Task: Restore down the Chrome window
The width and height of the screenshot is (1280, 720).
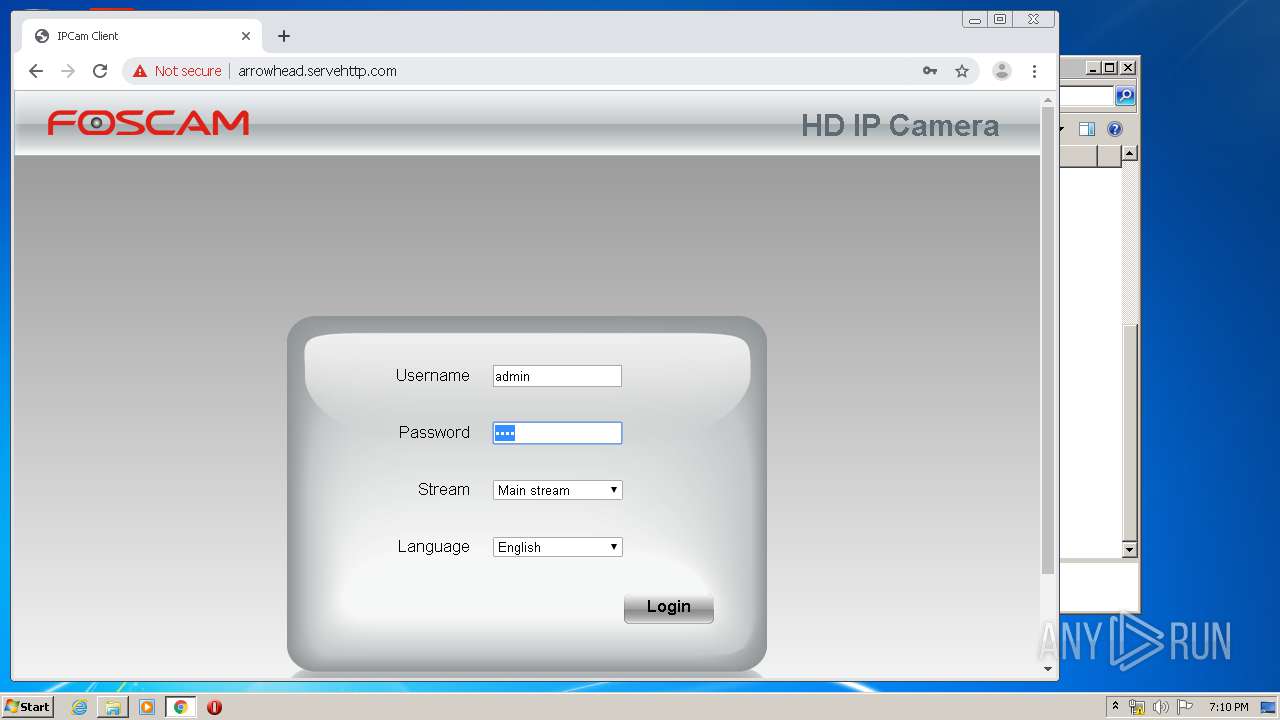Action: [x=1000, y=19]
